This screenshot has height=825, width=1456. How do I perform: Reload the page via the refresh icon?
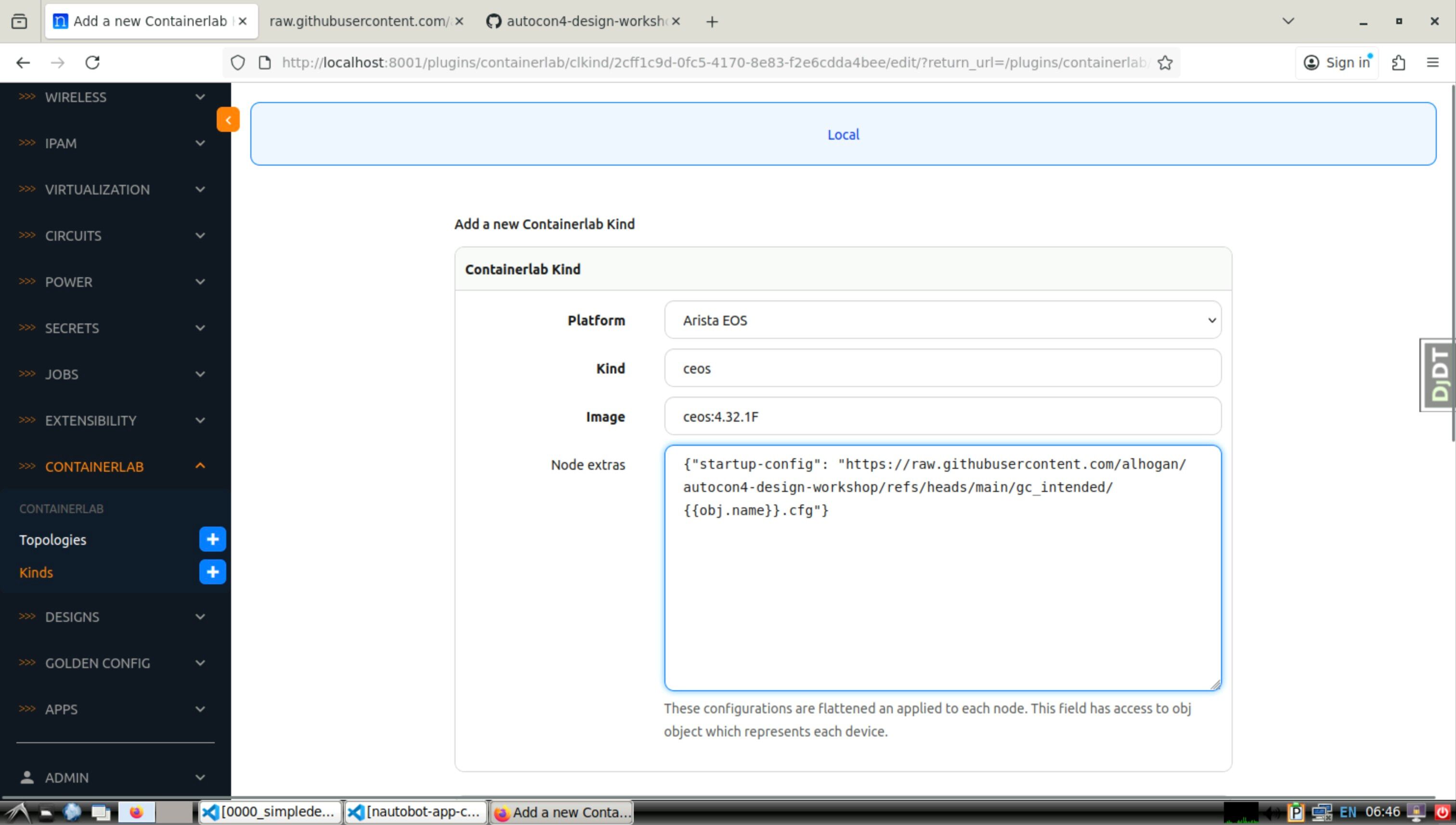point(92,62)
